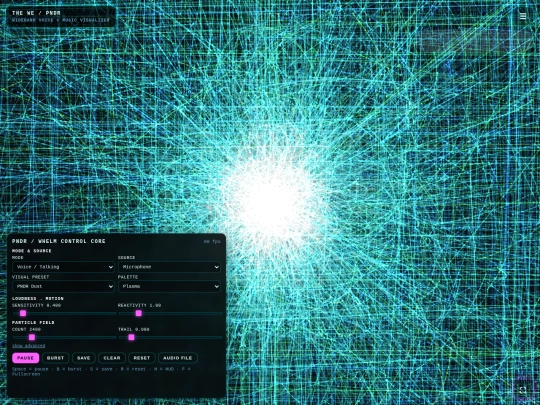Click the RESET button
Viewport: 540px width, 405px height.
point(142,358)
